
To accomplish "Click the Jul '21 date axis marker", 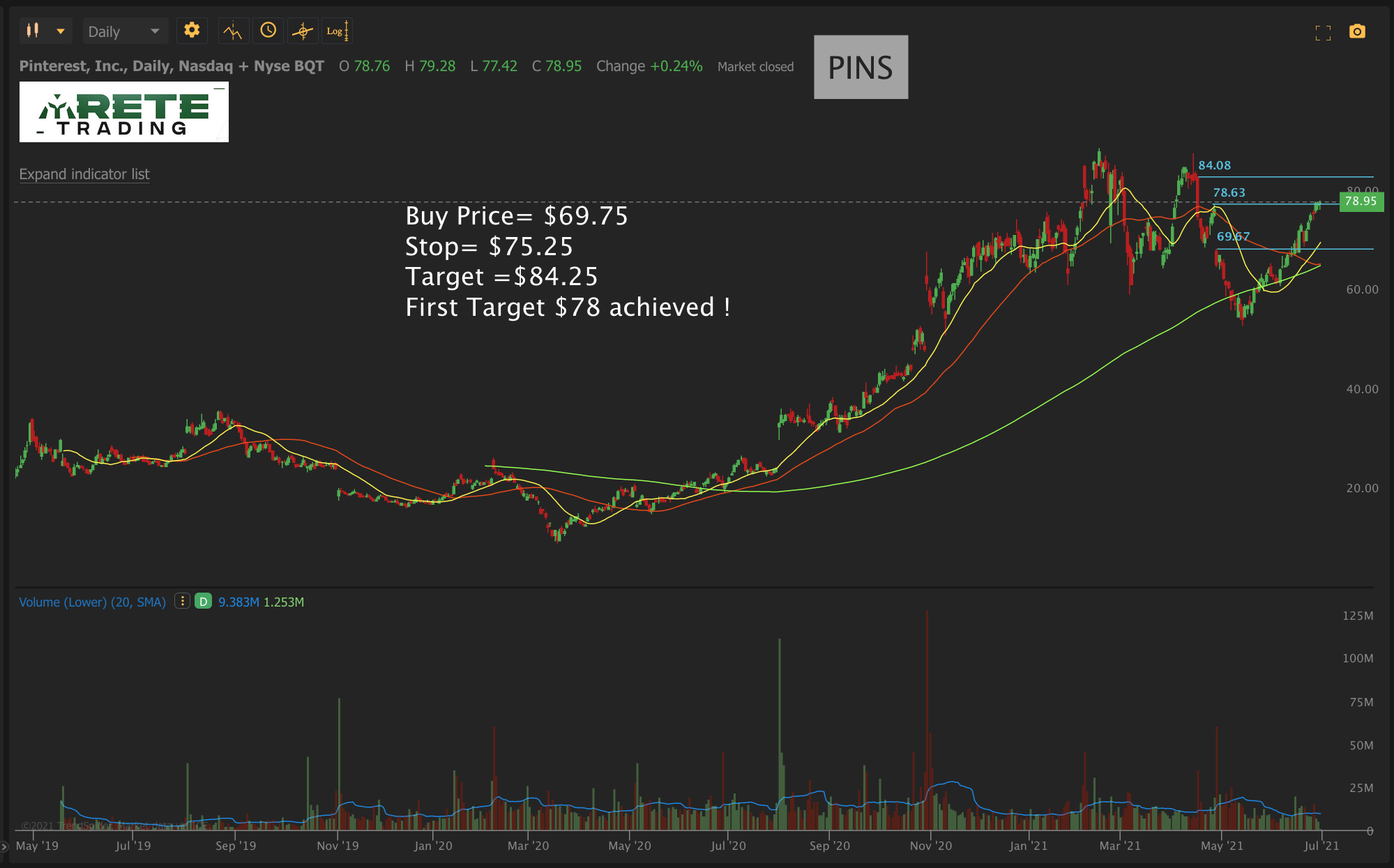I will coord(1321,846).
